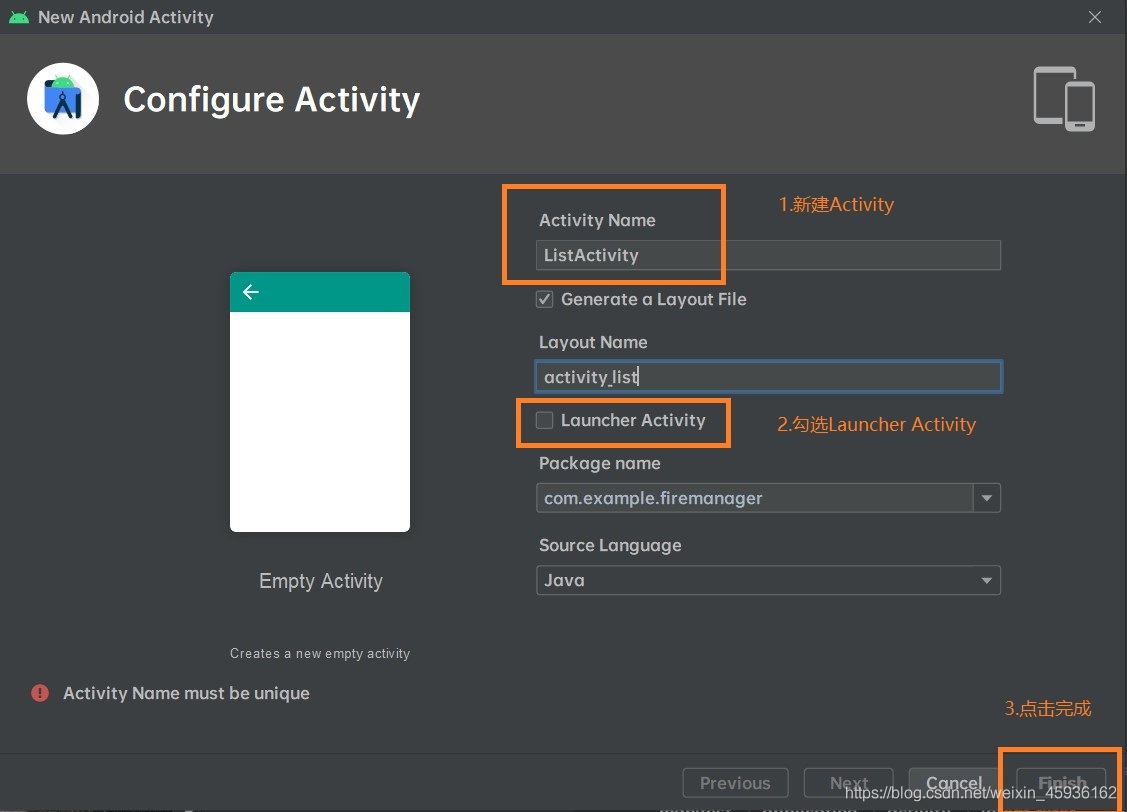Click the red error warning icon

point(40,693)
